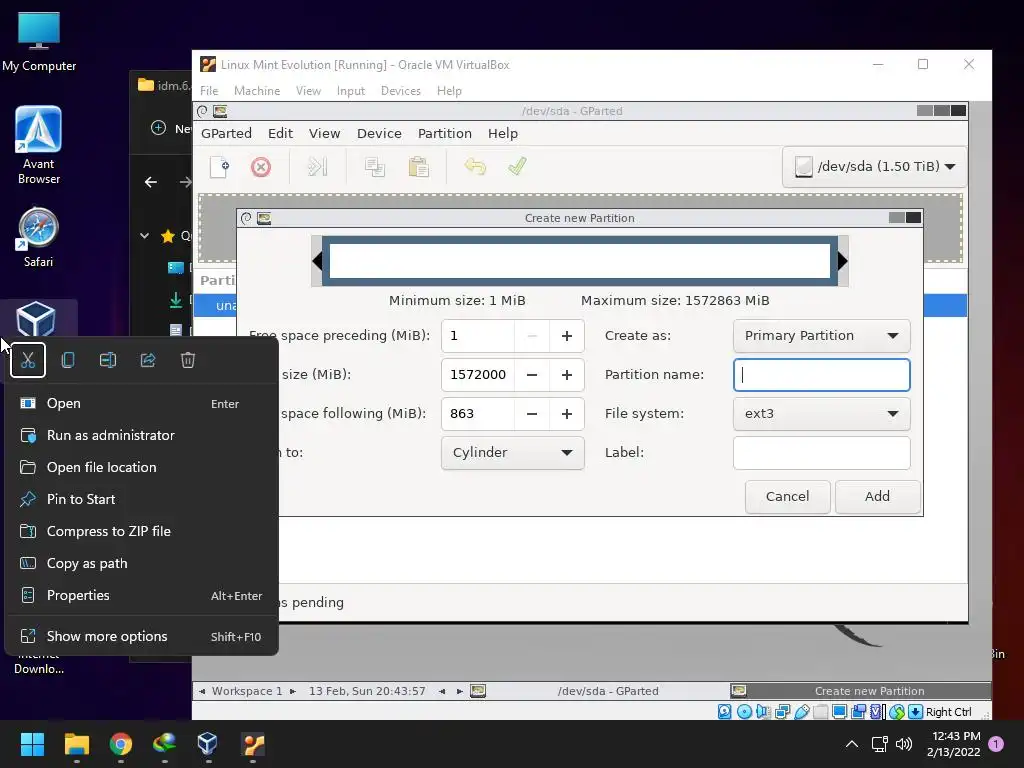Increase new size with the plus button
The height and width of the screenshot is (768, 1024).
pyautogui.click(x=567, y=375)
